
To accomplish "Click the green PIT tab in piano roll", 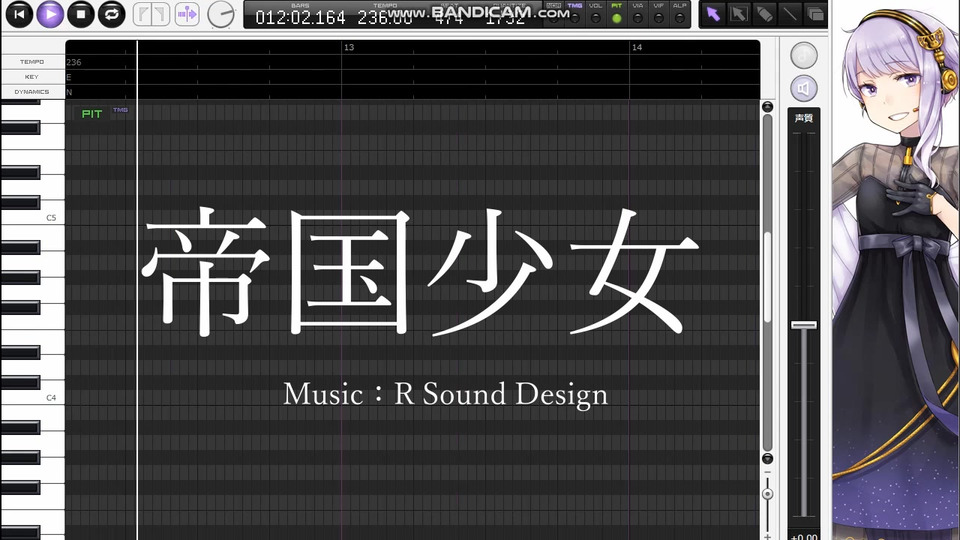I will [x=92, y=114].
